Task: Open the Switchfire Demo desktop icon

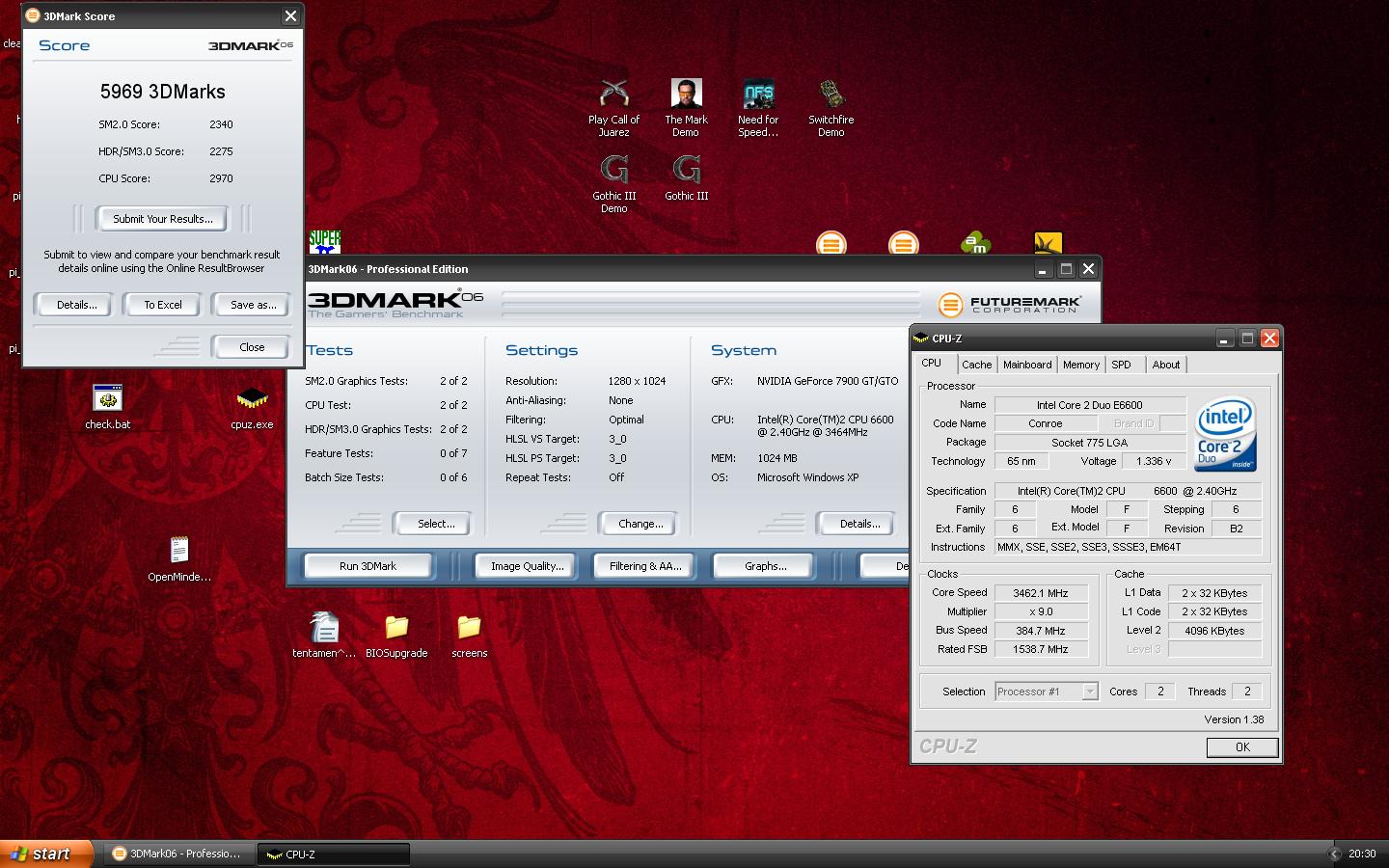Action: tap(831, 107)
